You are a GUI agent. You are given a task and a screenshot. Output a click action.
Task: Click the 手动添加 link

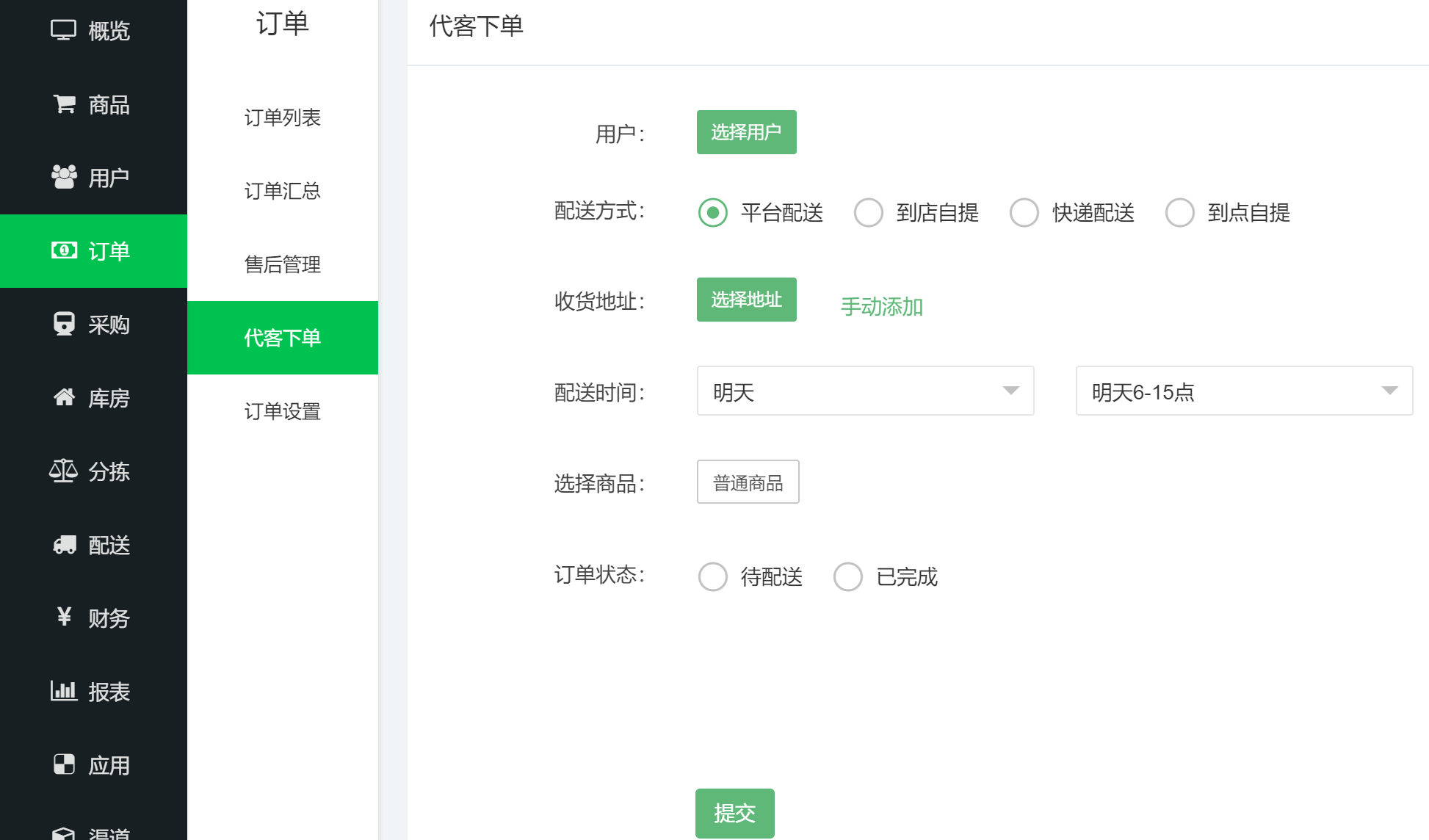tap(882, 307)
